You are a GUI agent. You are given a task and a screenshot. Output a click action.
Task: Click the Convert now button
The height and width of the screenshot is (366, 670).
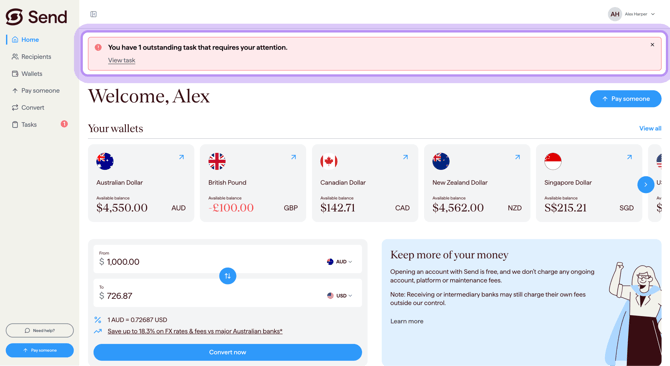click(228, 352)
